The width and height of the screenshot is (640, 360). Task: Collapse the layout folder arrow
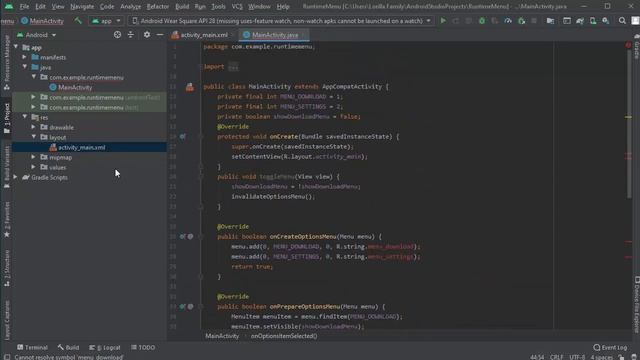[33, 137]
